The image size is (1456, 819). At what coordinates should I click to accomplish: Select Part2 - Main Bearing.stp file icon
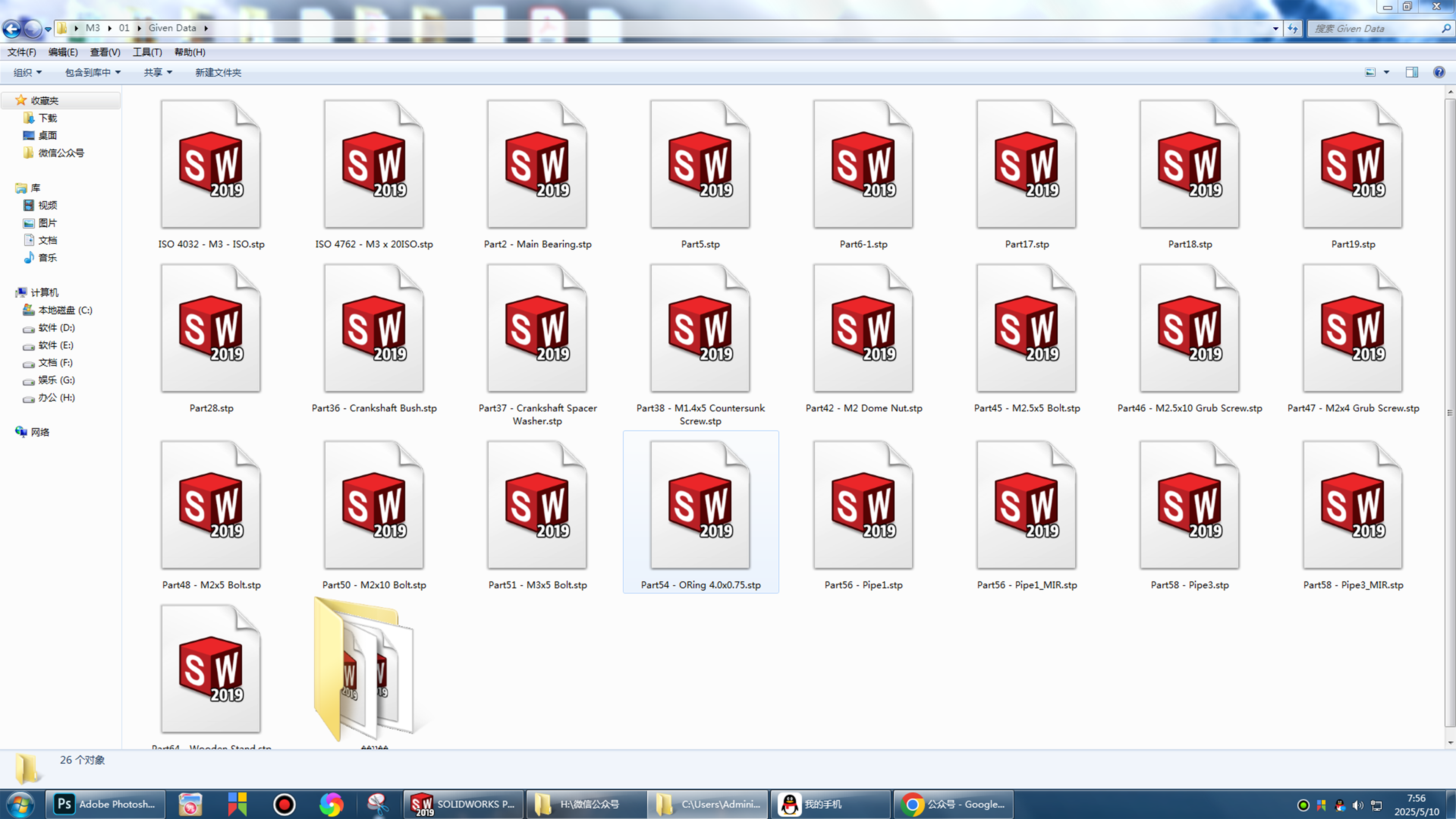tap(537, 164)
